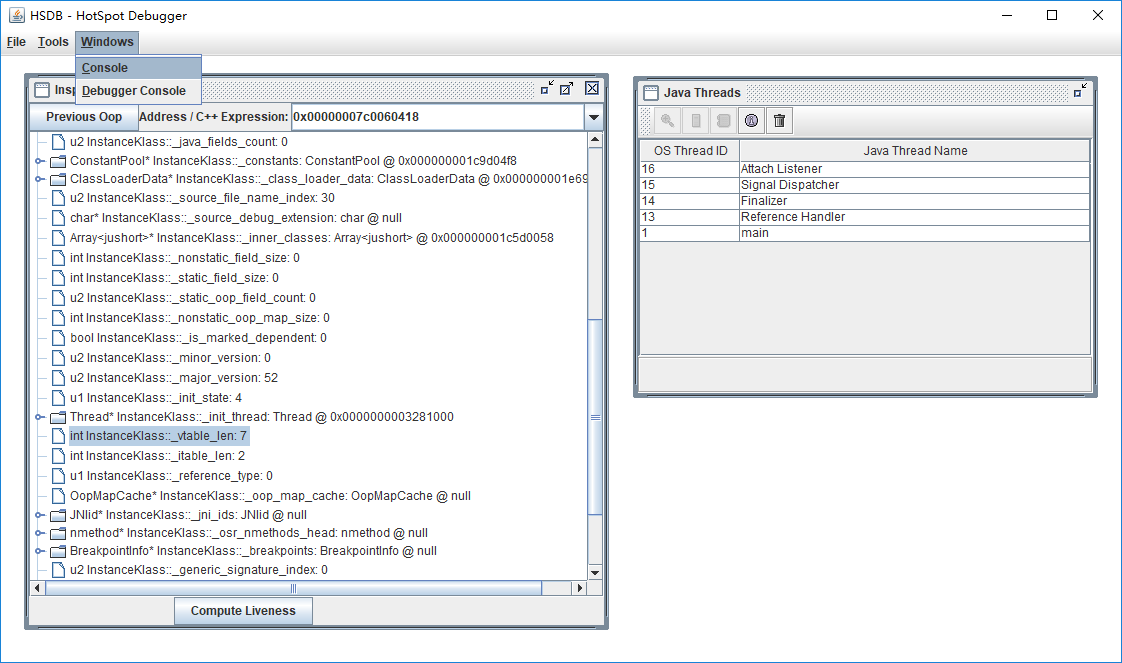Viewport: 1122px width, 663px height.
Task: Select the _itable_len: 2 row
Action: [x=157, y=456]
